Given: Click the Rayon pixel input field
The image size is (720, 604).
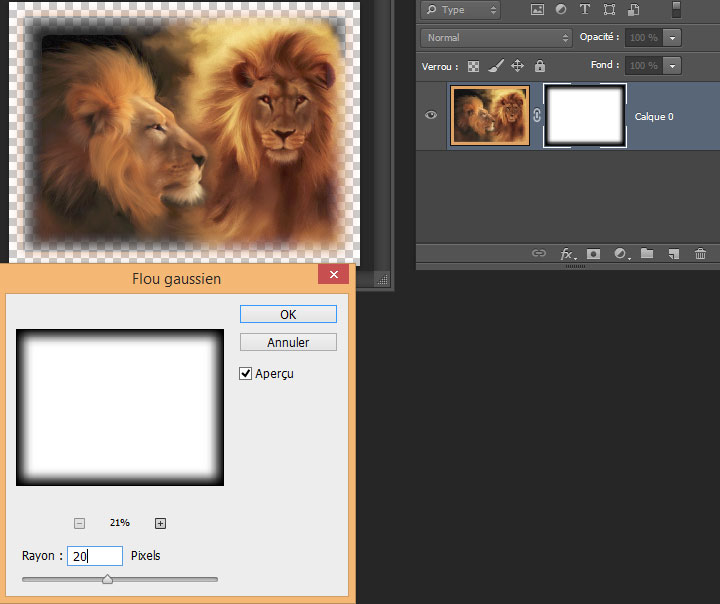Looking at the screenshot, I should click(94, 556).
